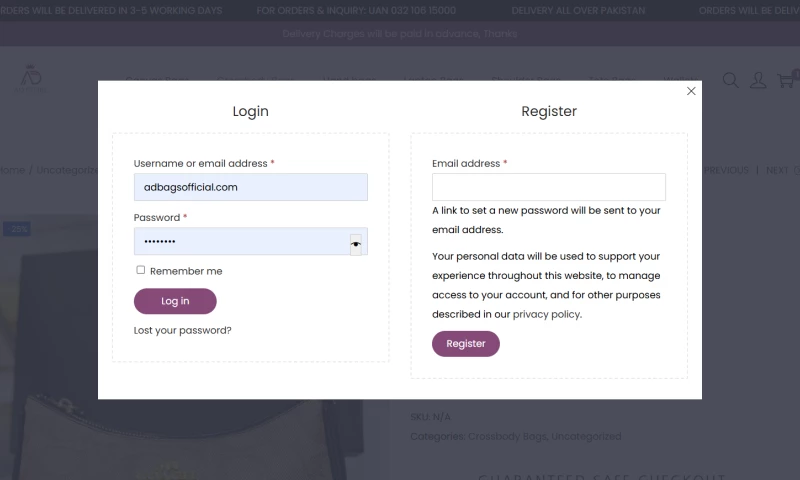The height and width of the screenshot is (480, 800).
Task: Go to the PREVIOUS product
Action: [726, 170]
